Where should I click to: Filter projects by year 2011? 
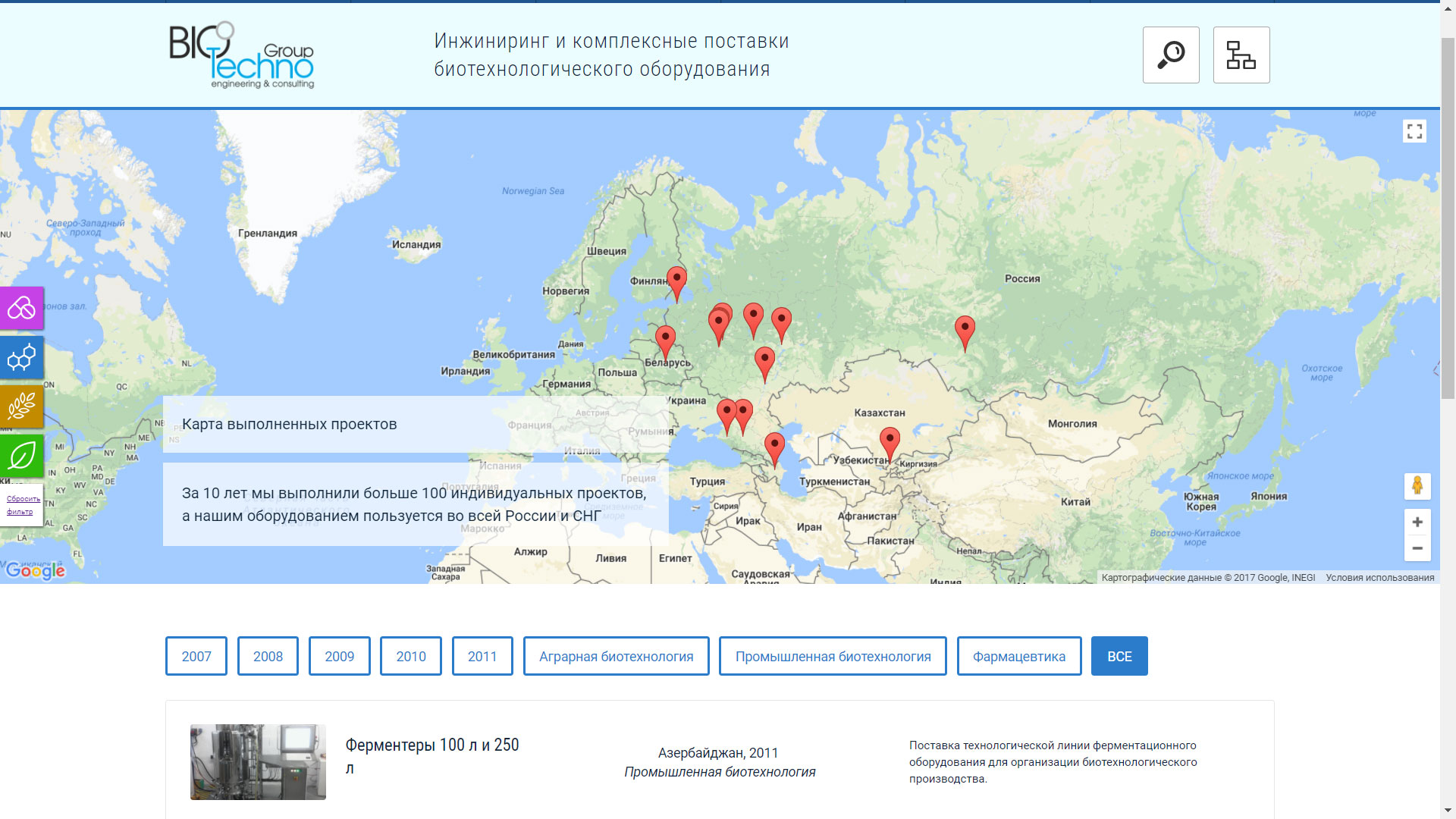(482, 656)
